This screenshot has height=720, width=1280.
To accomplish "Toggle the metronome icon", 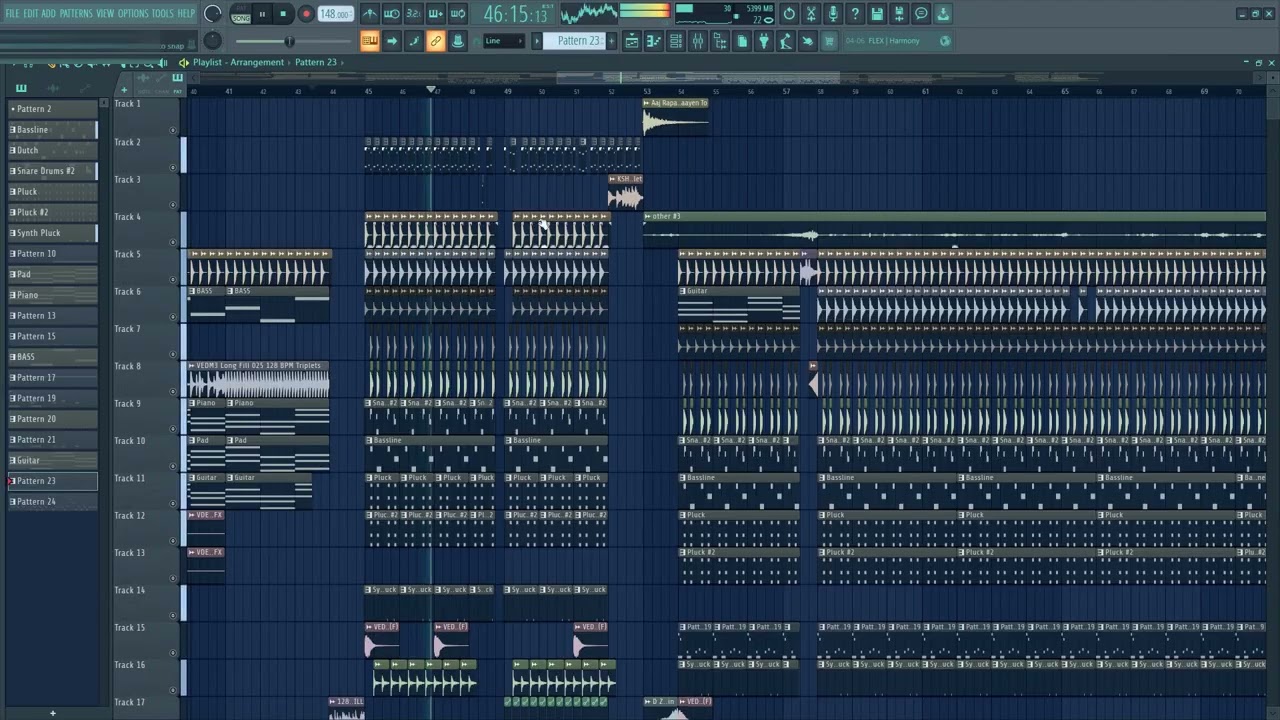I will [x=370, y=14].
